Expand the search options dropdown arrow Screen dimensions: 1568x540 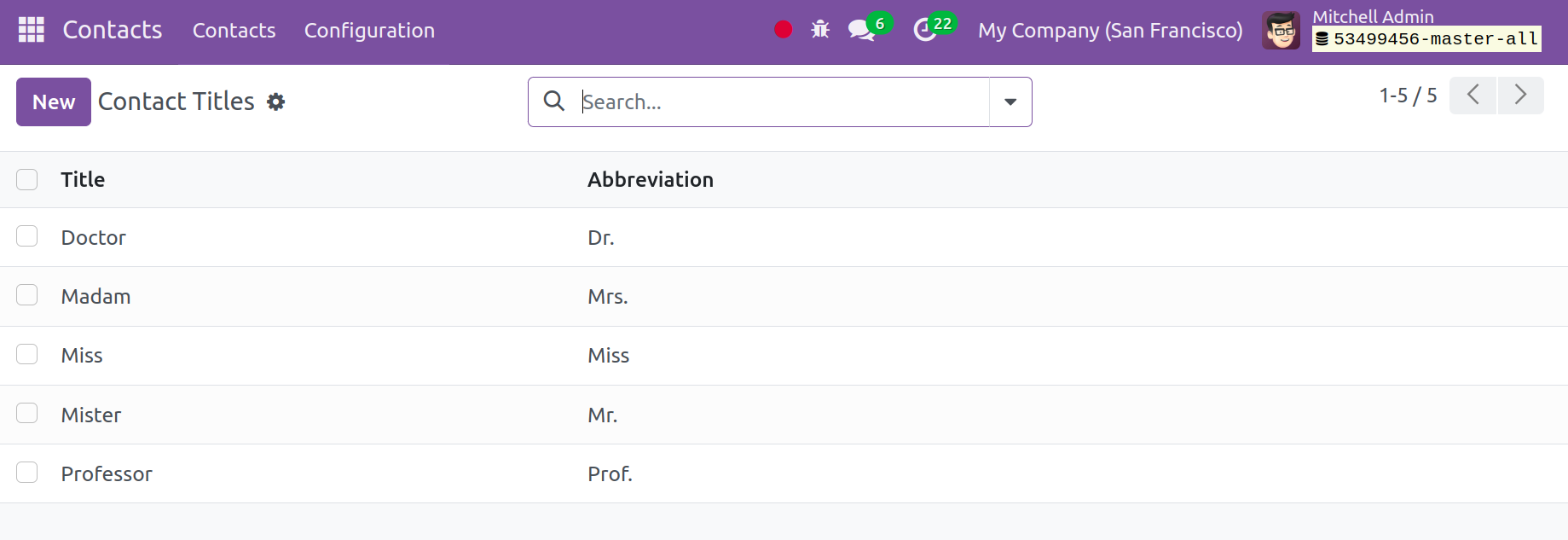1010,102
